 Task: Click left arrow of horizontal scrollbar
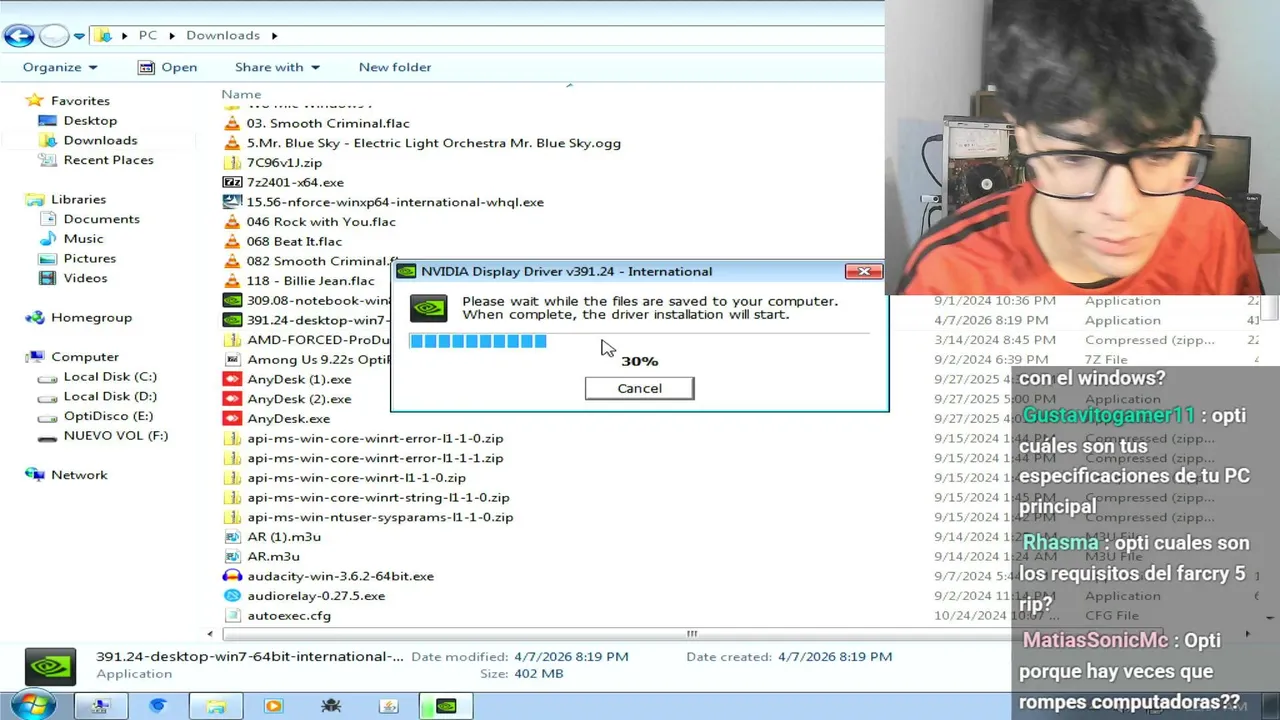pos(210,633)
